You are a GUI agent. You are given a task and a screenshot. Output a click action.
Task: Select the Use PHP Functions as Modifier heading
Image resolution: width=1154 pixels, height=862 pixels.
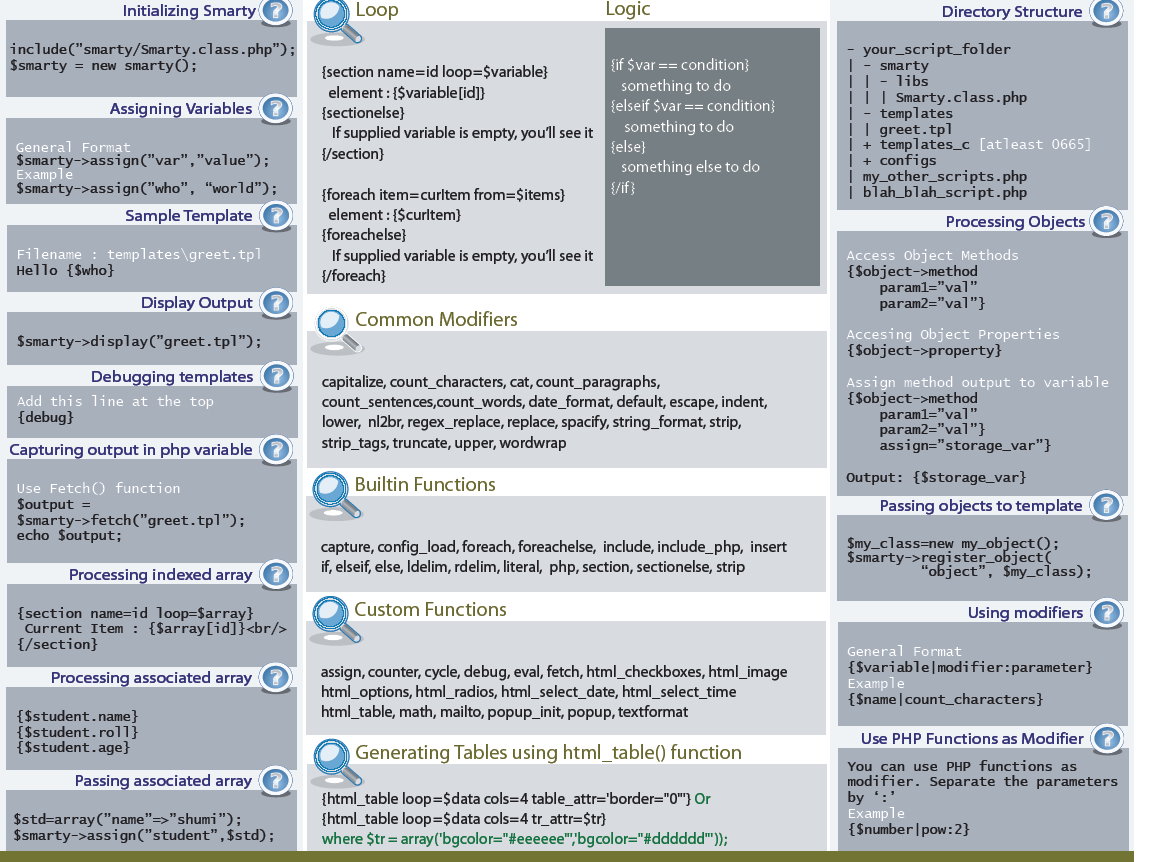pos(972,738)
